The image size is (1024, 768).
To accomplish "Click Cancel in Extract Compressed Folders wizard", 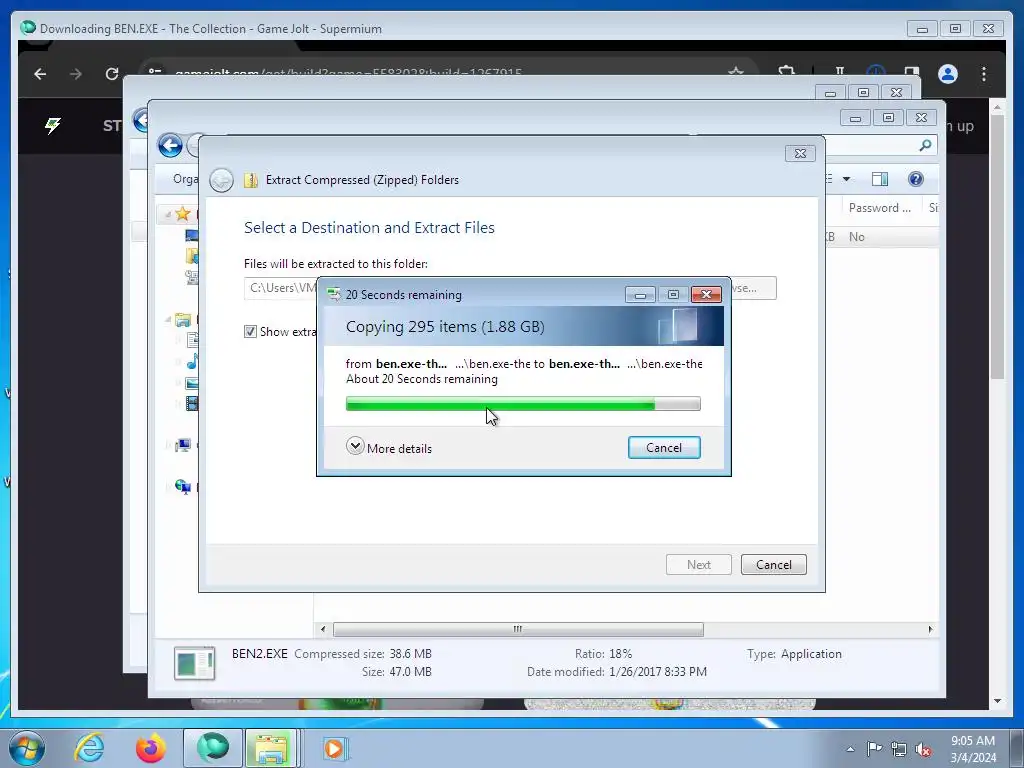I will 773,564.
